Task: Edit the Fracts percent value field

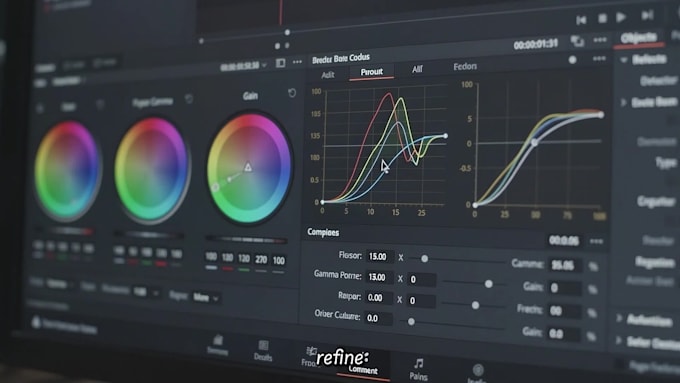Action: [564, 311]
